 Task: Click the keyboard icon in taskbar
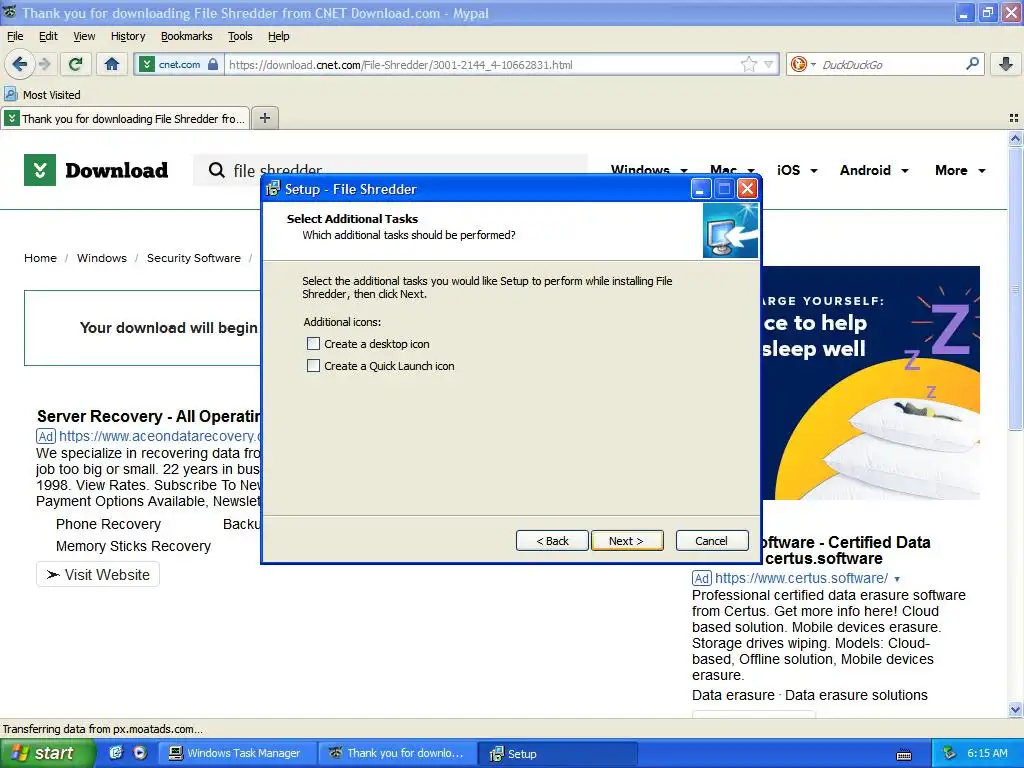tap(904, 755)
